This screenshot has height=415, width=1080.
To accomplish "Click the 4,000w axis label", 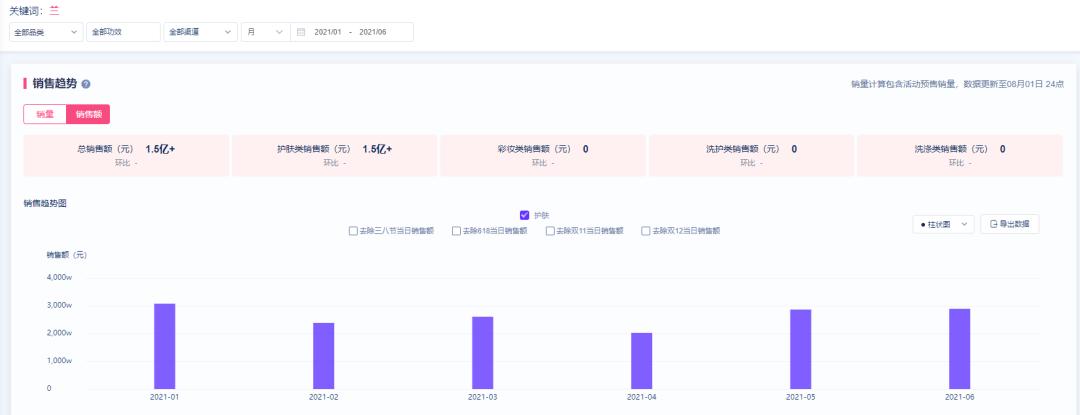I will pos(59,277).
